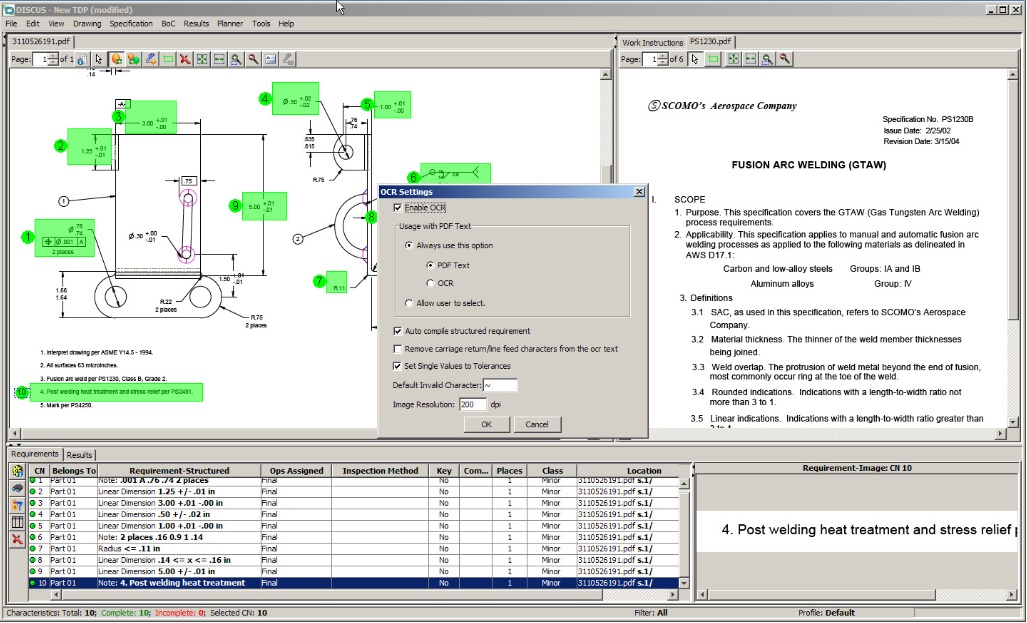Select the OCR radio button
This screenshot has width=1027, height=623.
coord(430,283)
